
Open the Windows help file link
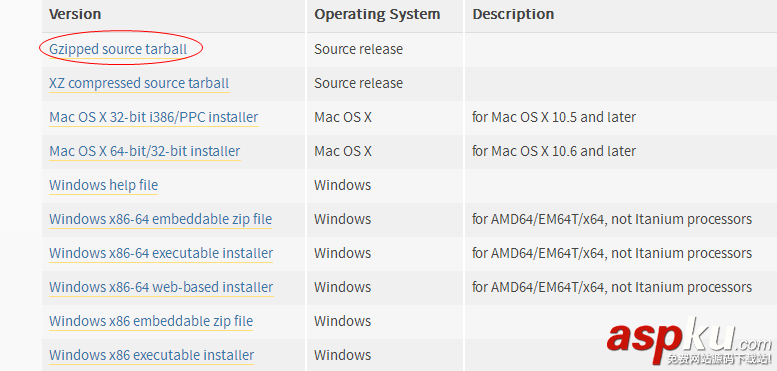(x=104, y=185)
